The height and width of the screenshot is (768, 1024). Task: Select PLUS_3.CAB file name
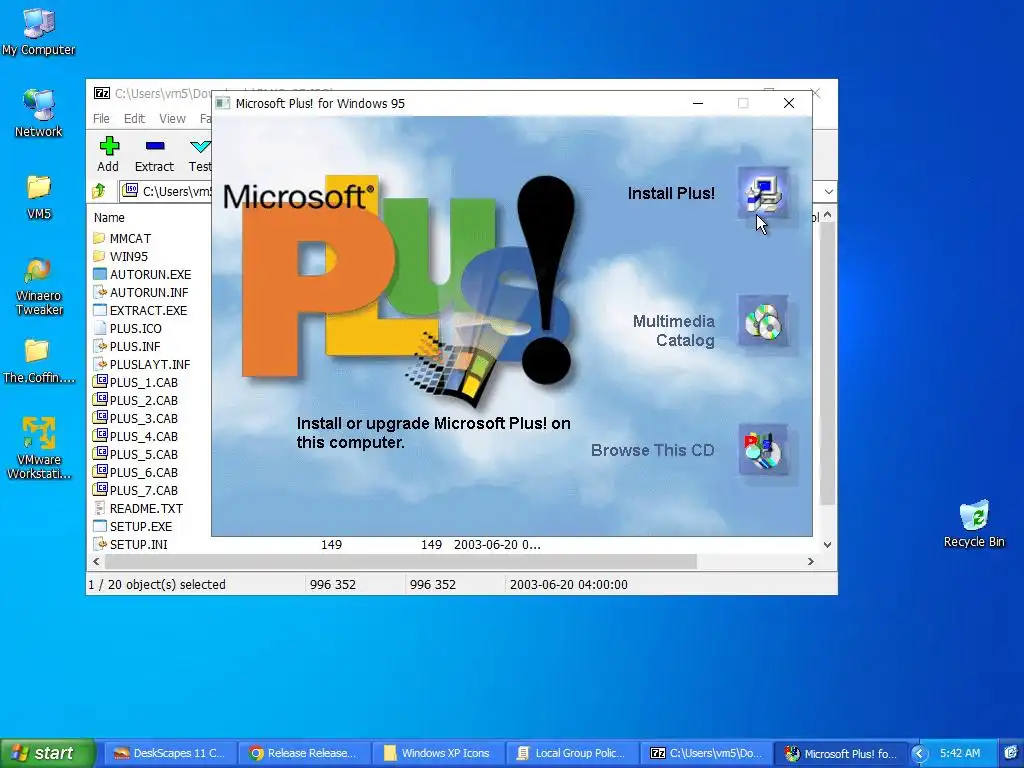pyautogui.click(x=144, y=418)
